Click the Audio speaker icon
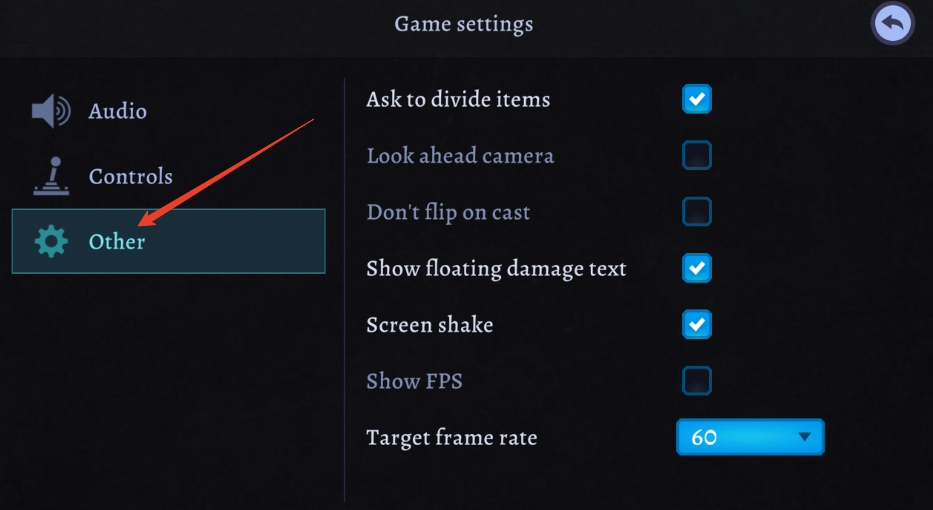The height and width of the screenshot is (510, 933). [x=51, y=111]
